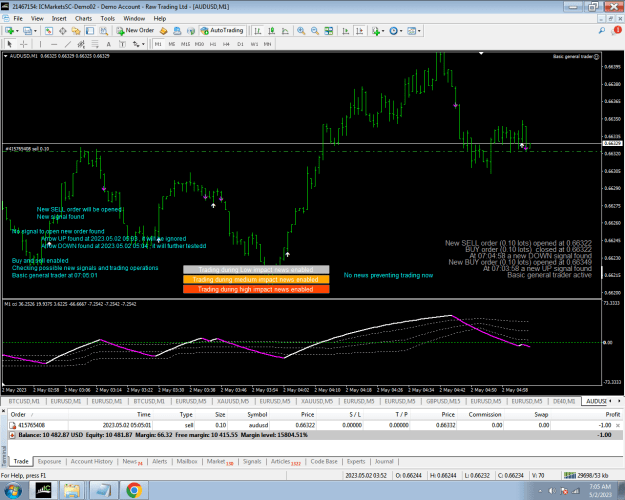
Task: Open Chrome from the taskbar
Action: point(134,490)
